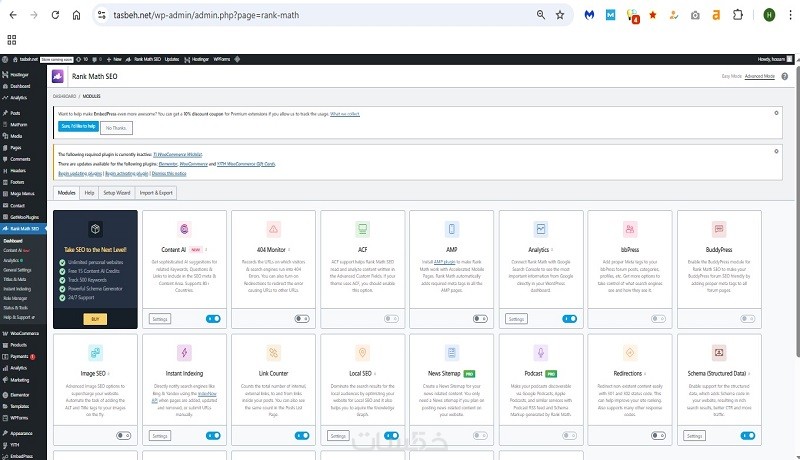Bookmark this page with the star icon
Image resolution: width=800 pixels, height=460 pixels.
coord(560,15)
